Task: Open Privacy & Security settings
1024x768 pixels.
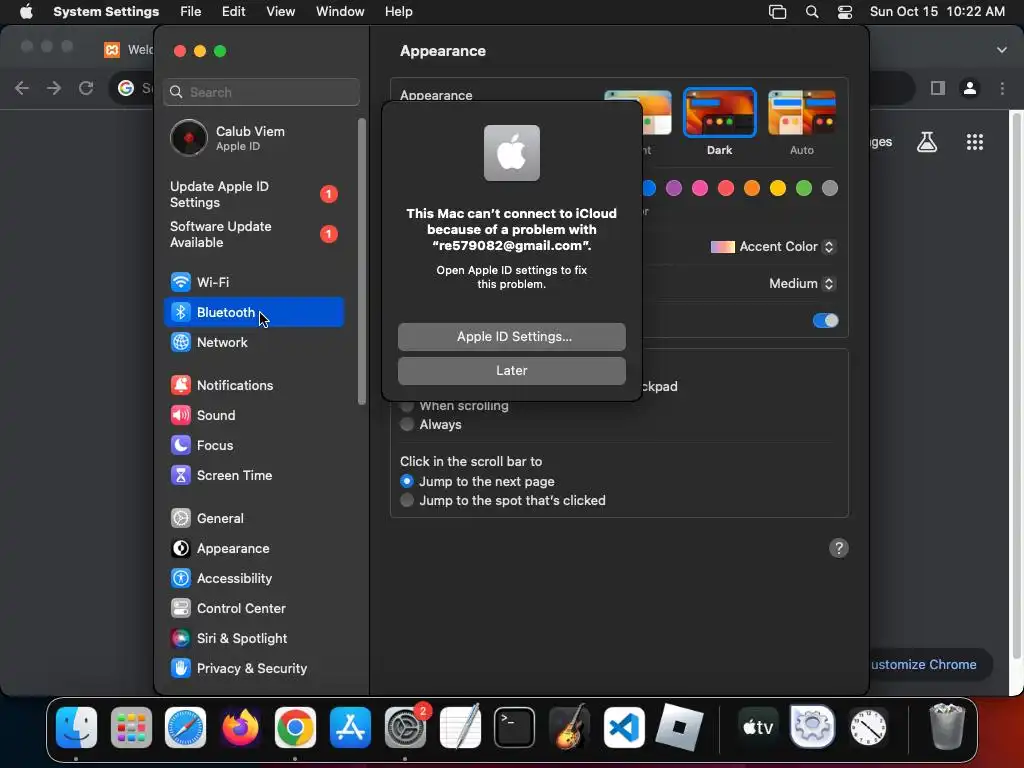Action: [253, 669]
